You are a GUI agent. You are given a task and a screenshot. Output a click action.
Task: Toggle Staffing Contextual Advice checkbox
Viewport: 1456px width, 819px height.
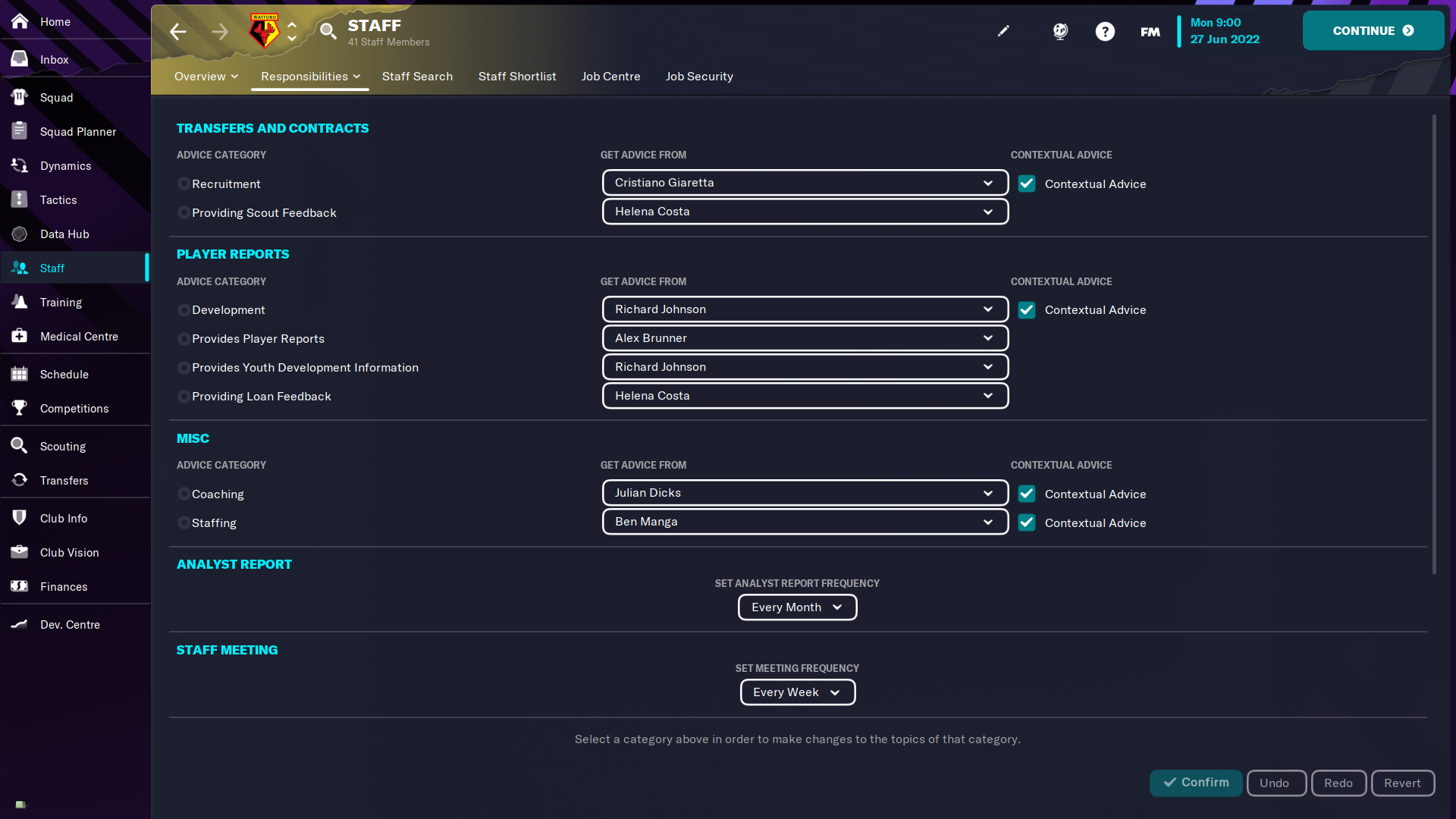pyautogui.click(x=1027, y=523)
